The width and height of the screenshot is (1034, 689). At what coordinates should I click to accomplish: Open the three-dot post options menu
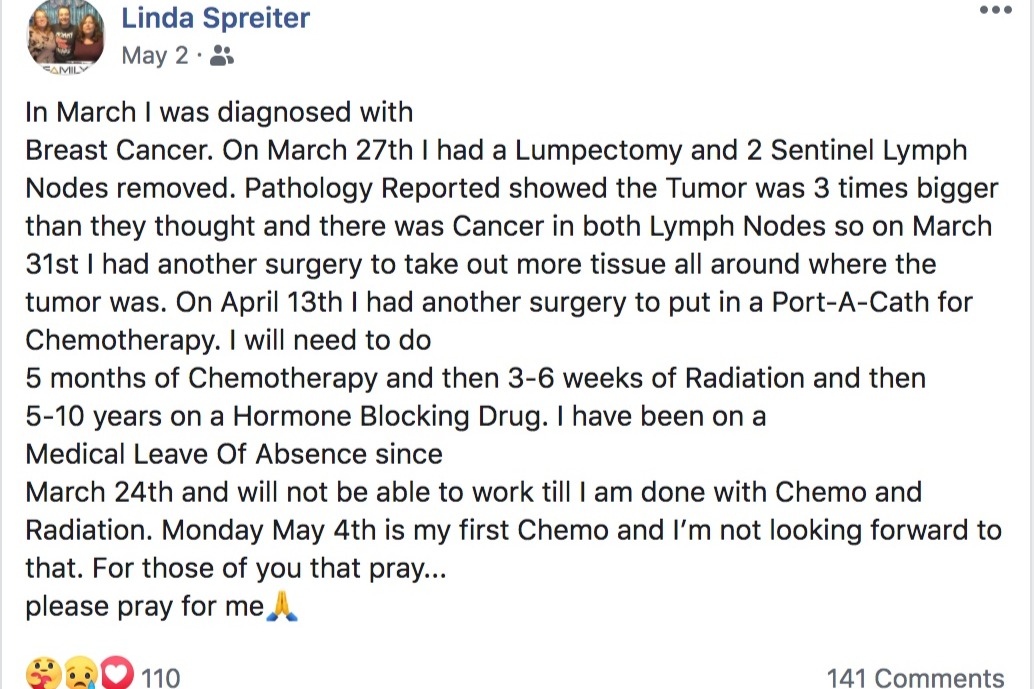(x=995, y=11)
